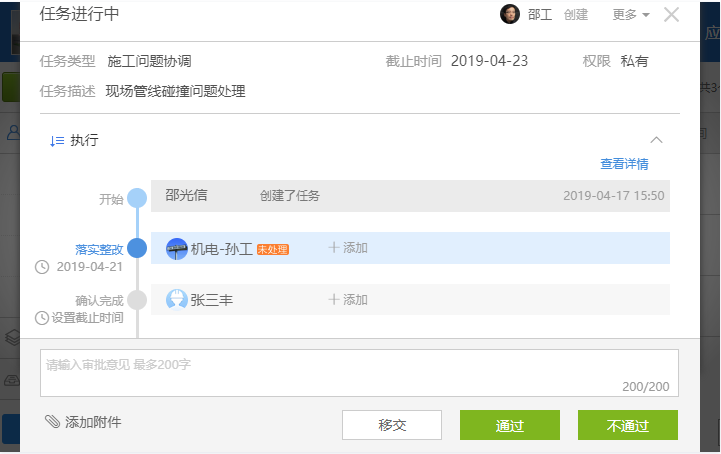Click 机电-孙工's avatar icon

pos(177,249)
